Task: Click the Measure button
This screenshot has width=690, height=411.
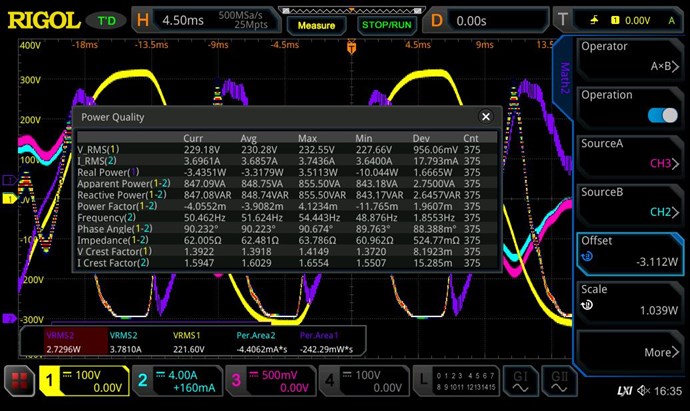Action: 316,24
